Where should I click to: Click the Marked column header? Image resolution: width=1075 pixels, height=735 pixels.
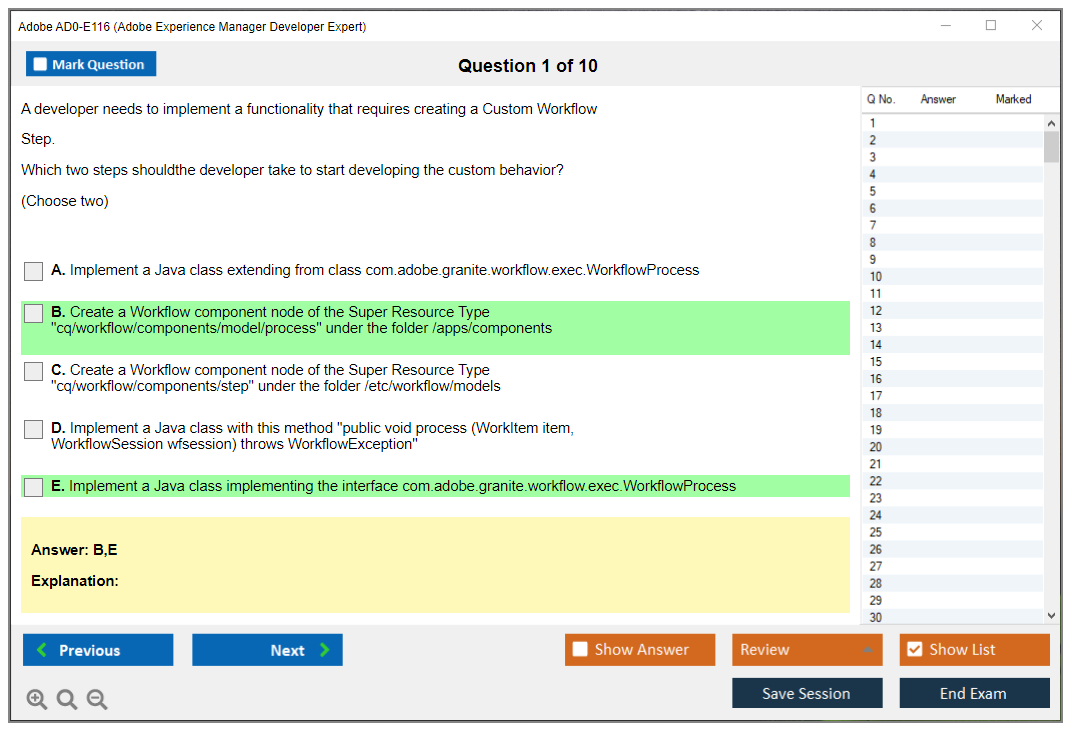[1013, 99]
